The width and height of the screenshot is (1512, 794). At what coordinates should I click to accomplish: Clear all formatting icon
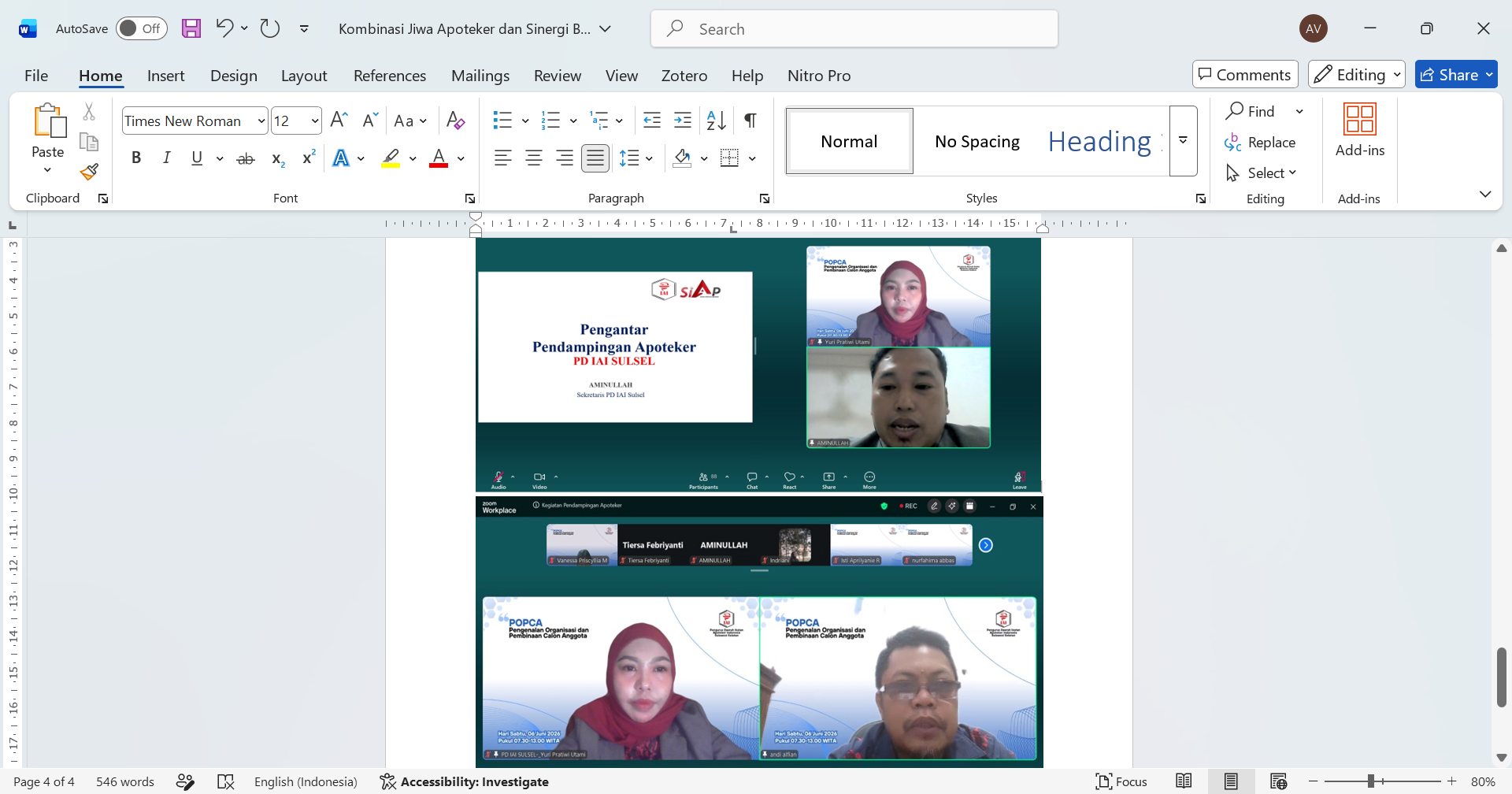(455, 121)
